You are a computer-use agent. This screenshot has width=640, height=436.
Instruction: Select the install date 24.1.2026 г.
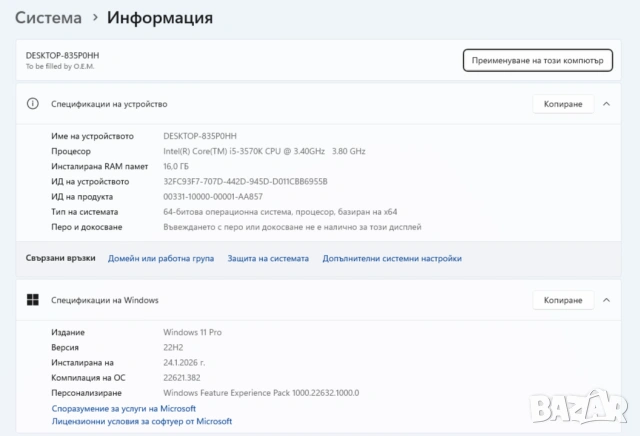pyautogui.click(x=184, y=363)
